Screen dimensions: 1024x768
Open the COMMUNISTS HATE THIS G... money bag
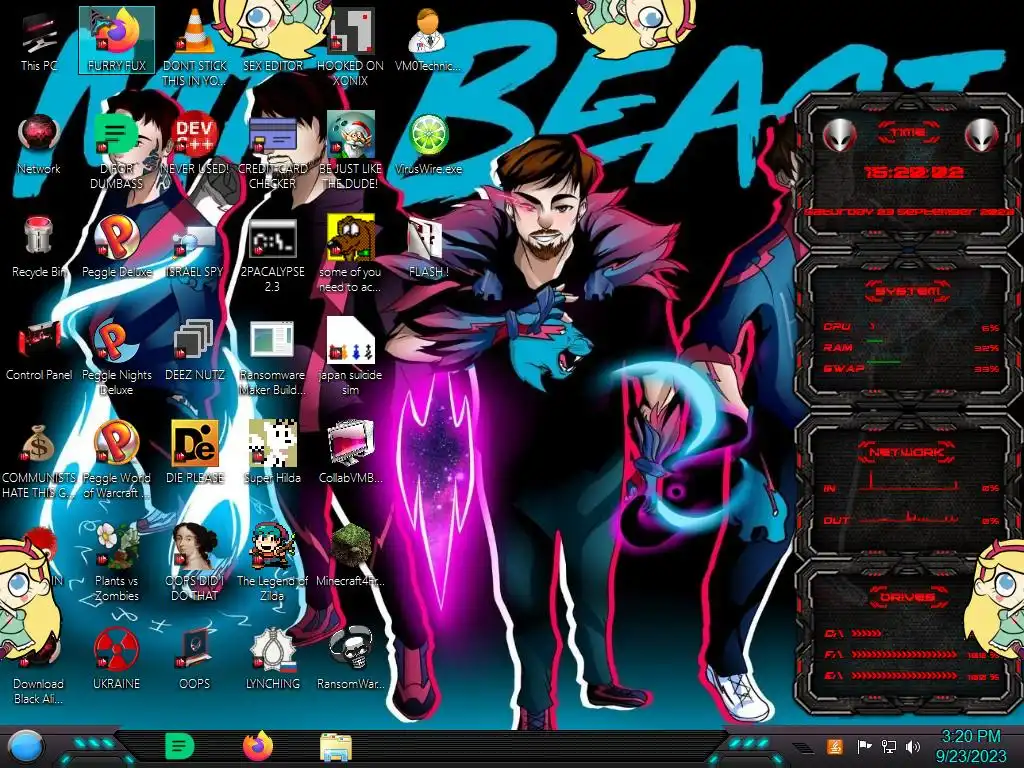pyautogui.click(x=39, y=460)
